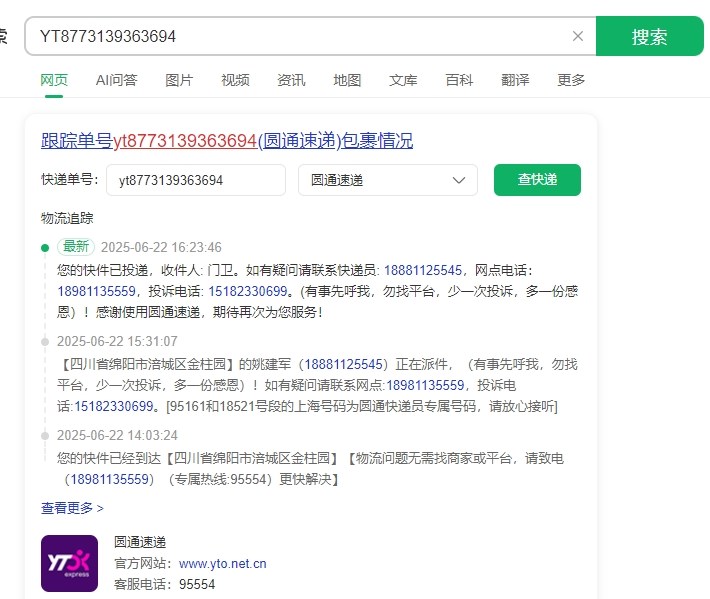Click the green 搜索 search button
710x599 pixels.
click(649, 36)
